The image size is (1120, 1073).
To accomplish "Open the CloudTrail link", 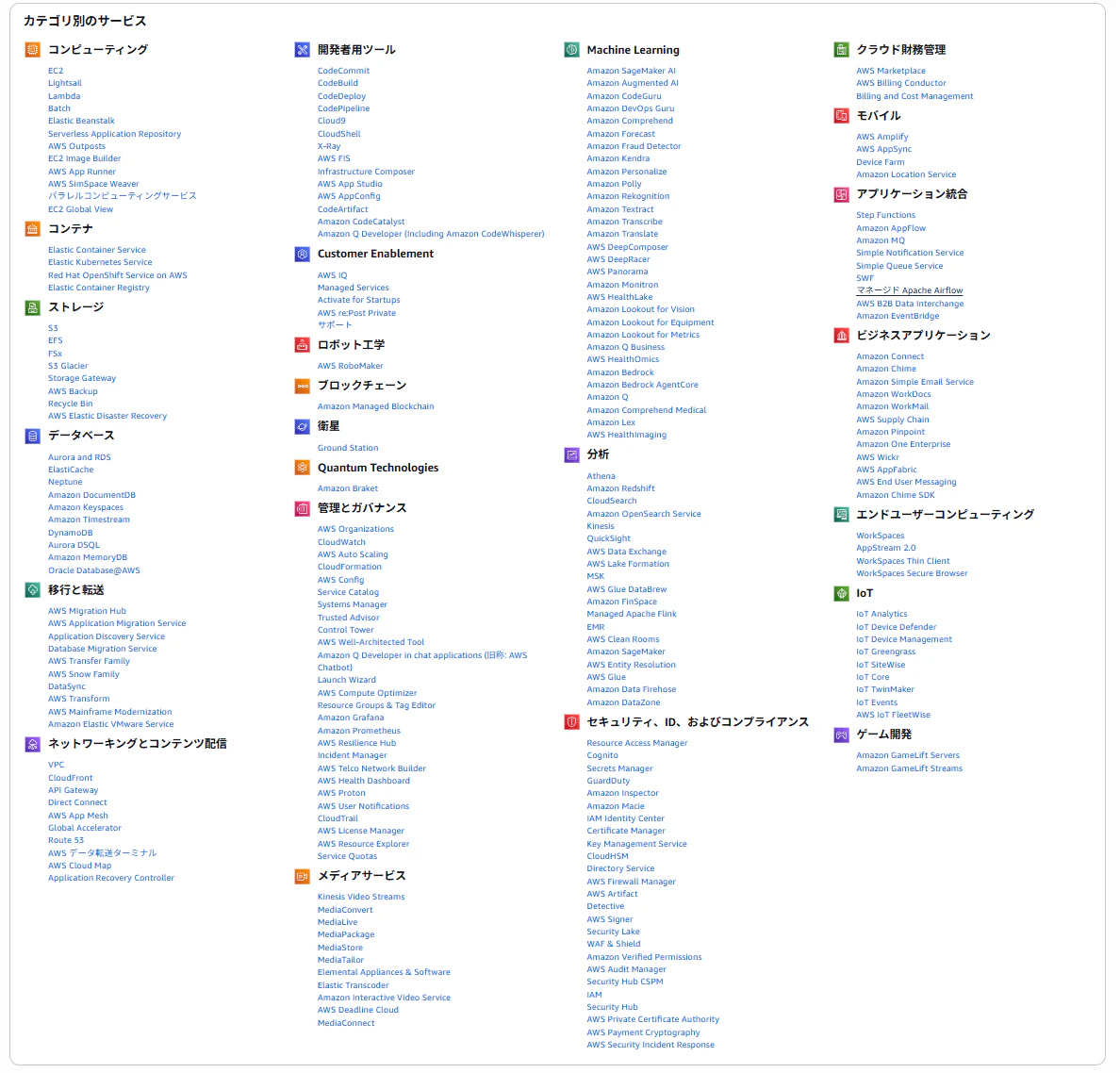I will [x=338, y=818].
